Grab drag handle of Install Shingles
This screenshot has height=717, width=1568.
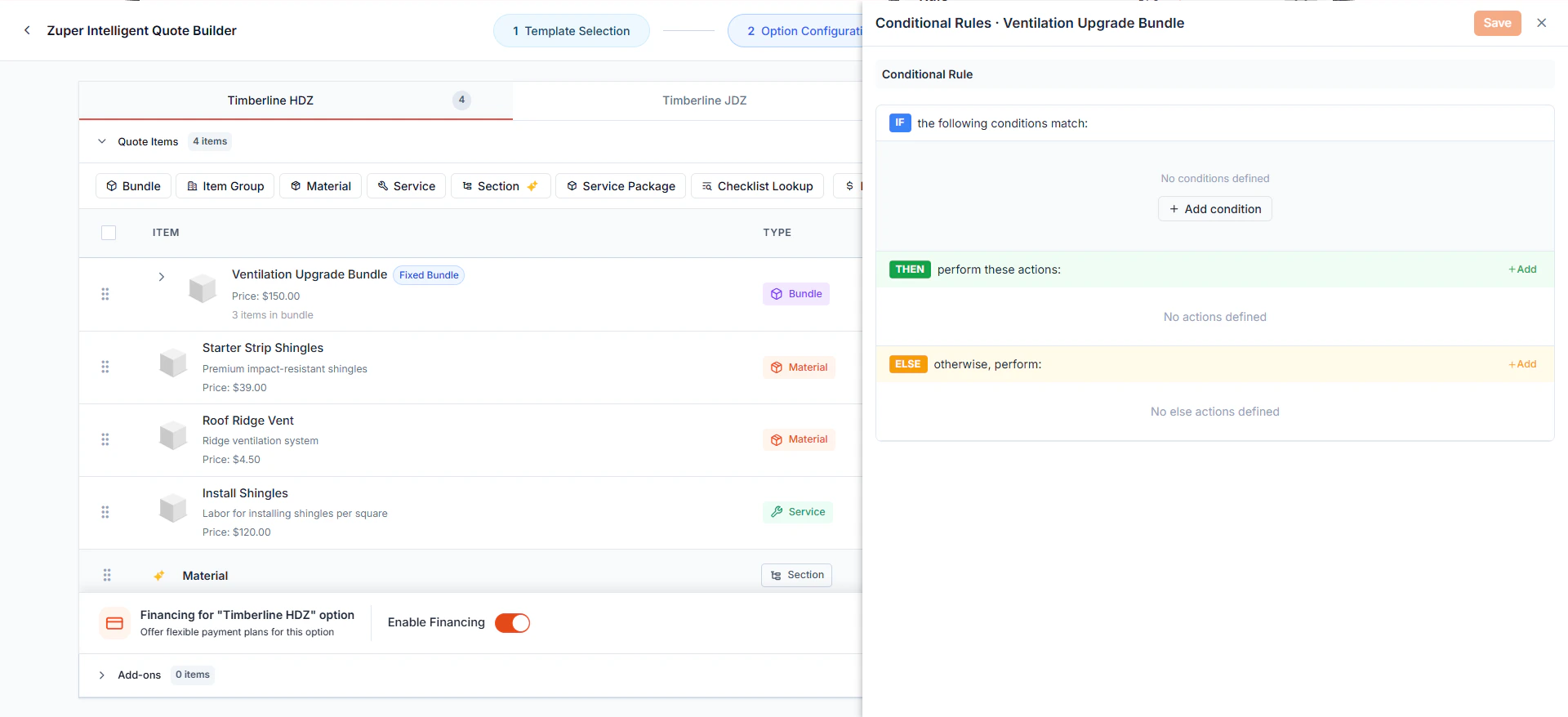105,512
